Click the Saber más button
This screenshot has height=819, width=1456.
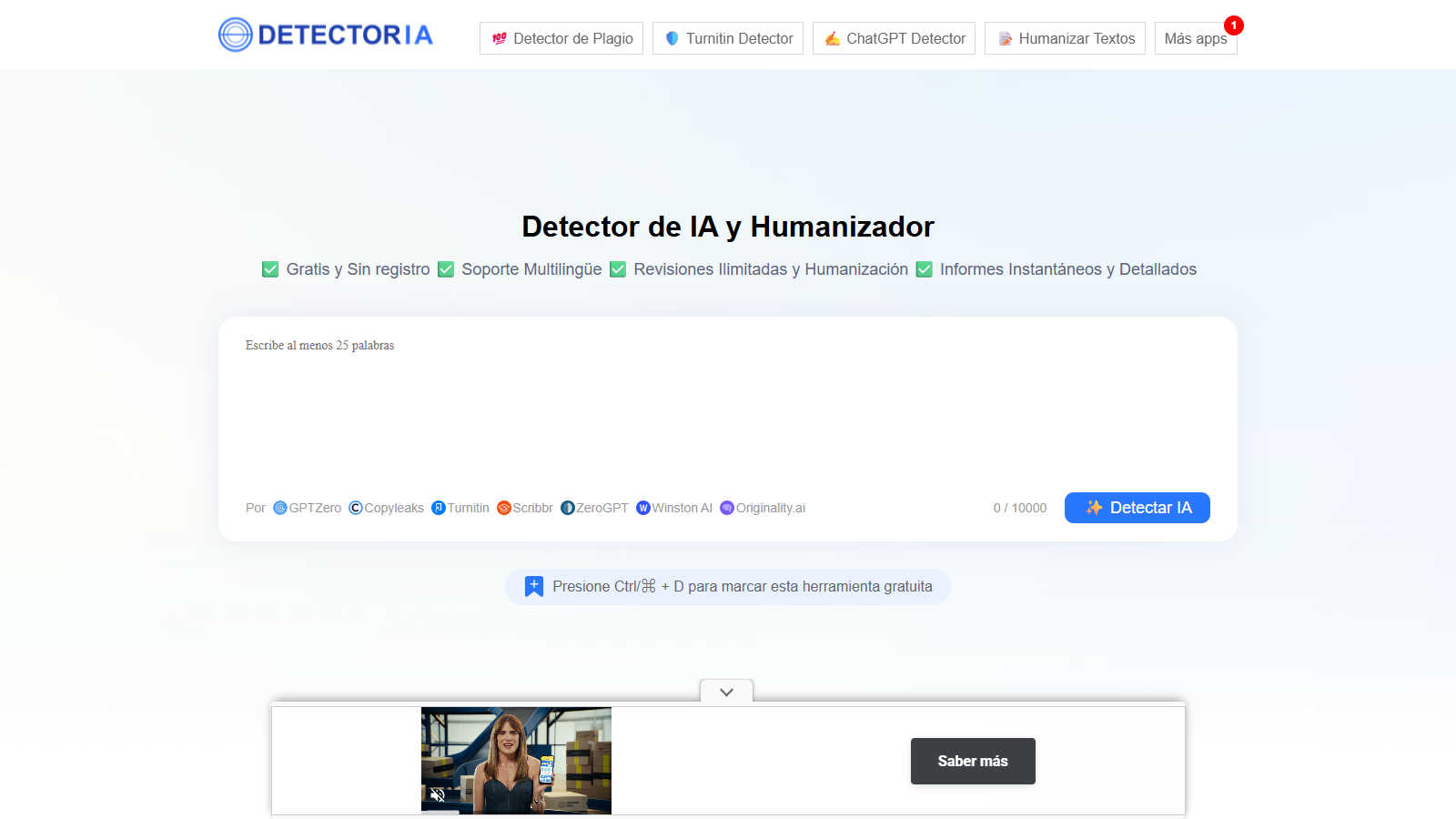(x=973, y=761)
